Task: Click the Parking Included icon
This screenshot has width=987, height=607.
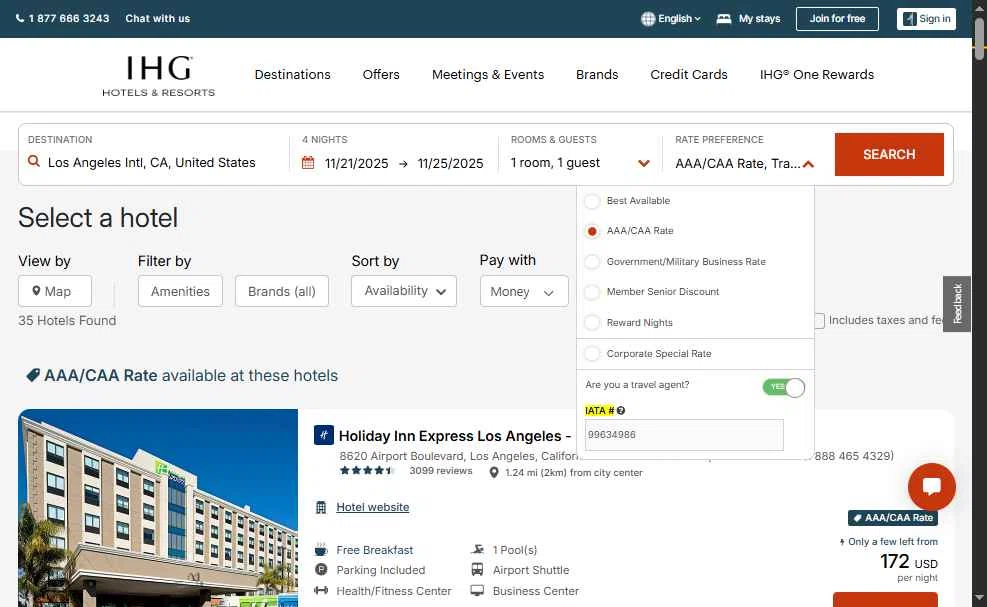Action: tap(321, 570)
